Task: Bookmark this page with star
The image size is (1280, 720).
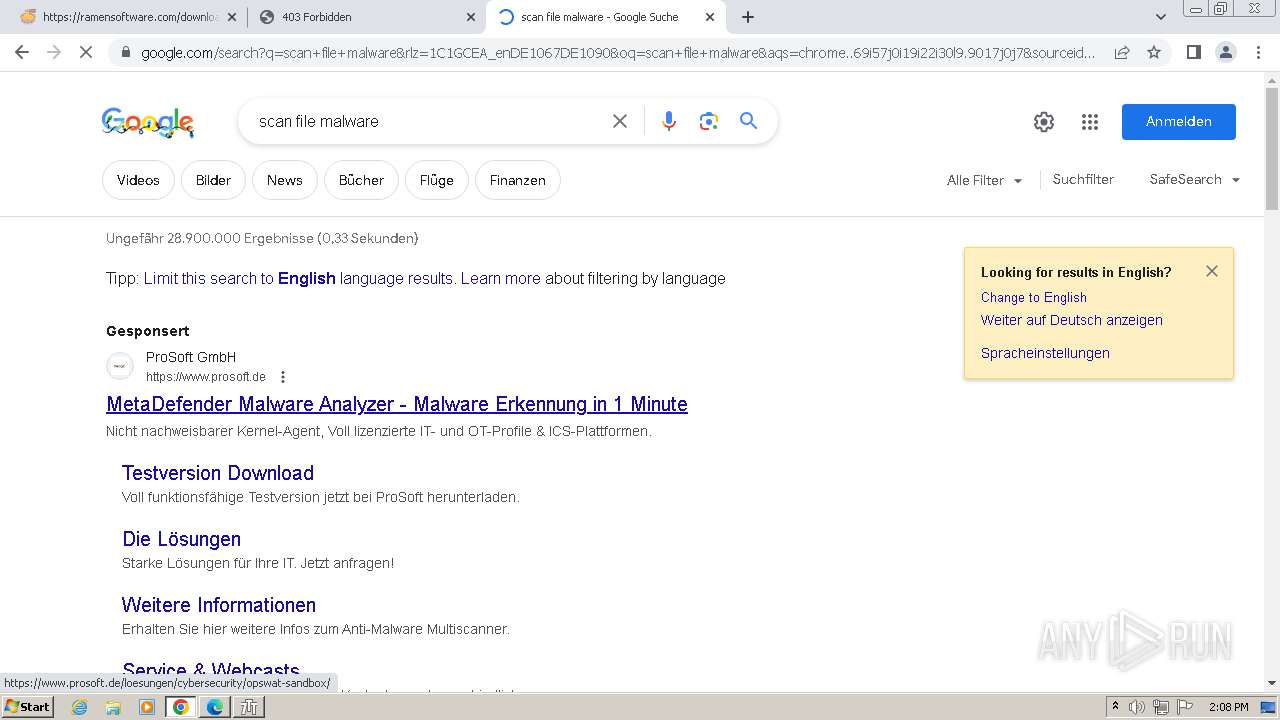Action: tap(1154, 52)
